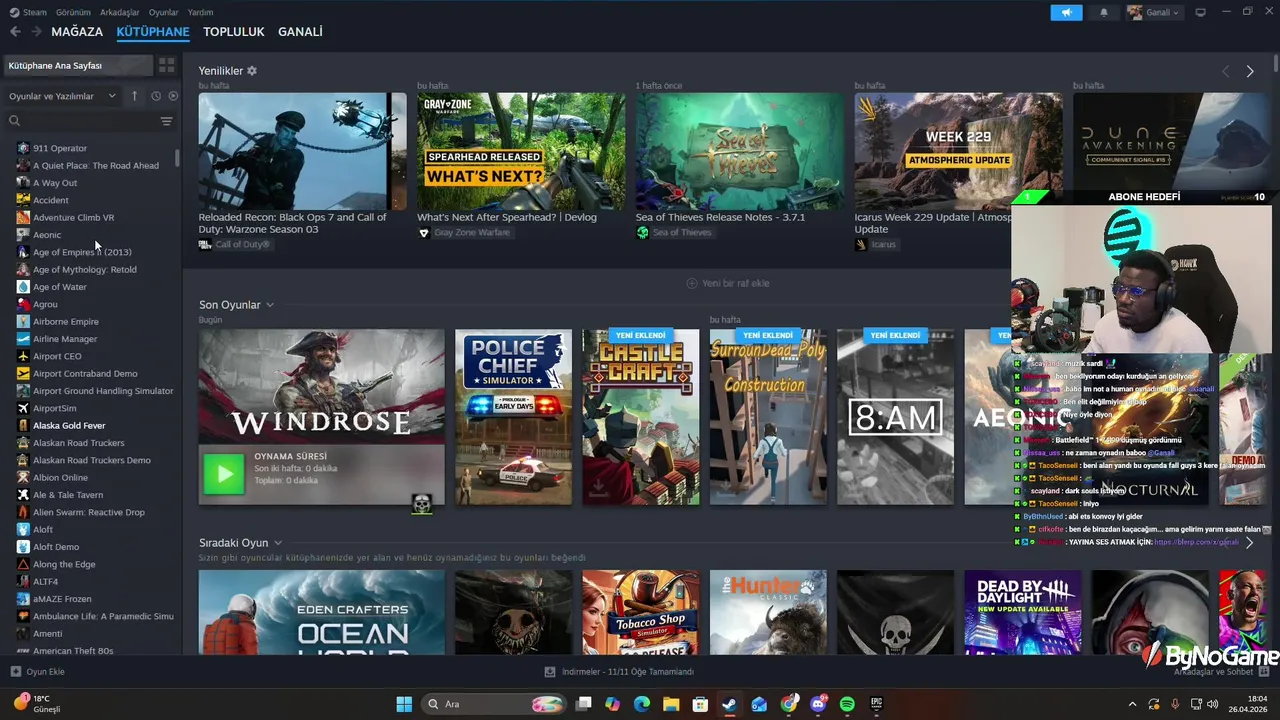The height and width of the screenshot is (720, 1280).
Task: Open Microsoft Store from the taskbar
Action: pyautogui.click(x=700, y=704)
